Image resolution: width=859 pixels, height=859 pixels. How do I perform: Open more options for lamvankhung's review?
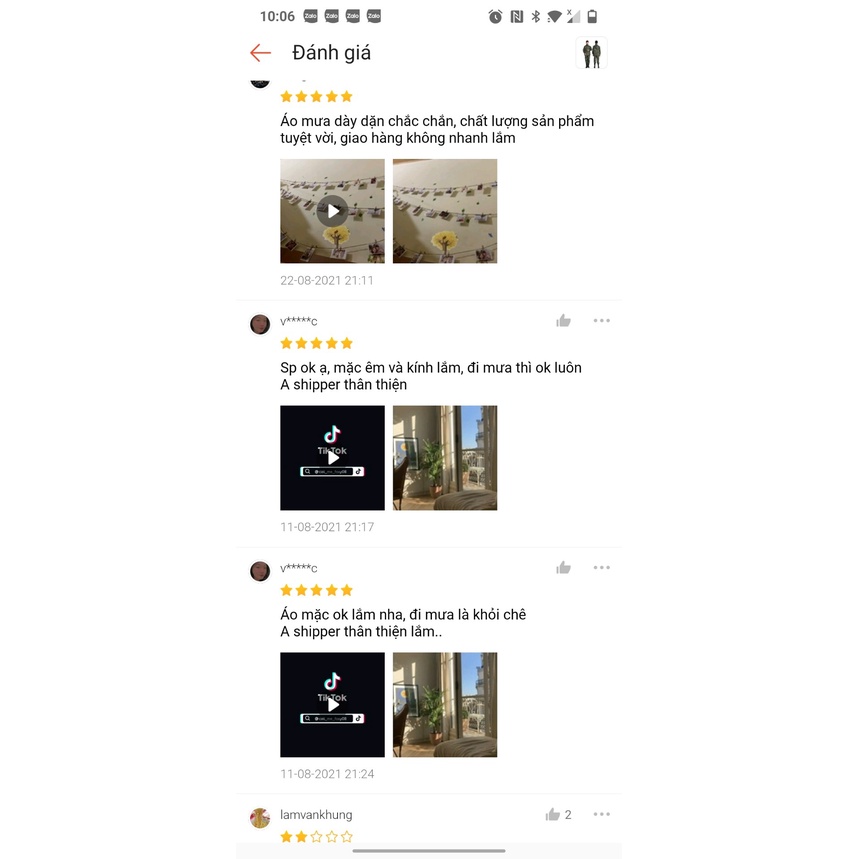(x=602, y=814)
